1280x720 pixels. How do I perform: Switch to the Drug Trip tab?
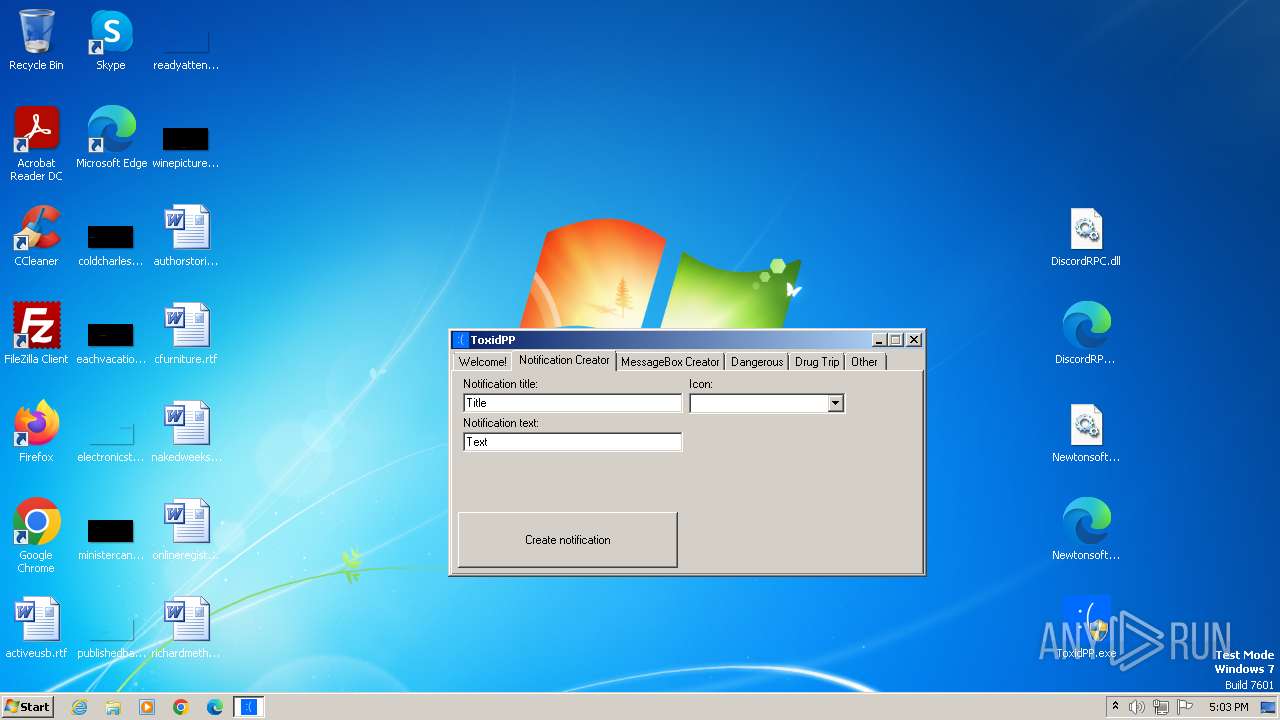tap(817, 362)
